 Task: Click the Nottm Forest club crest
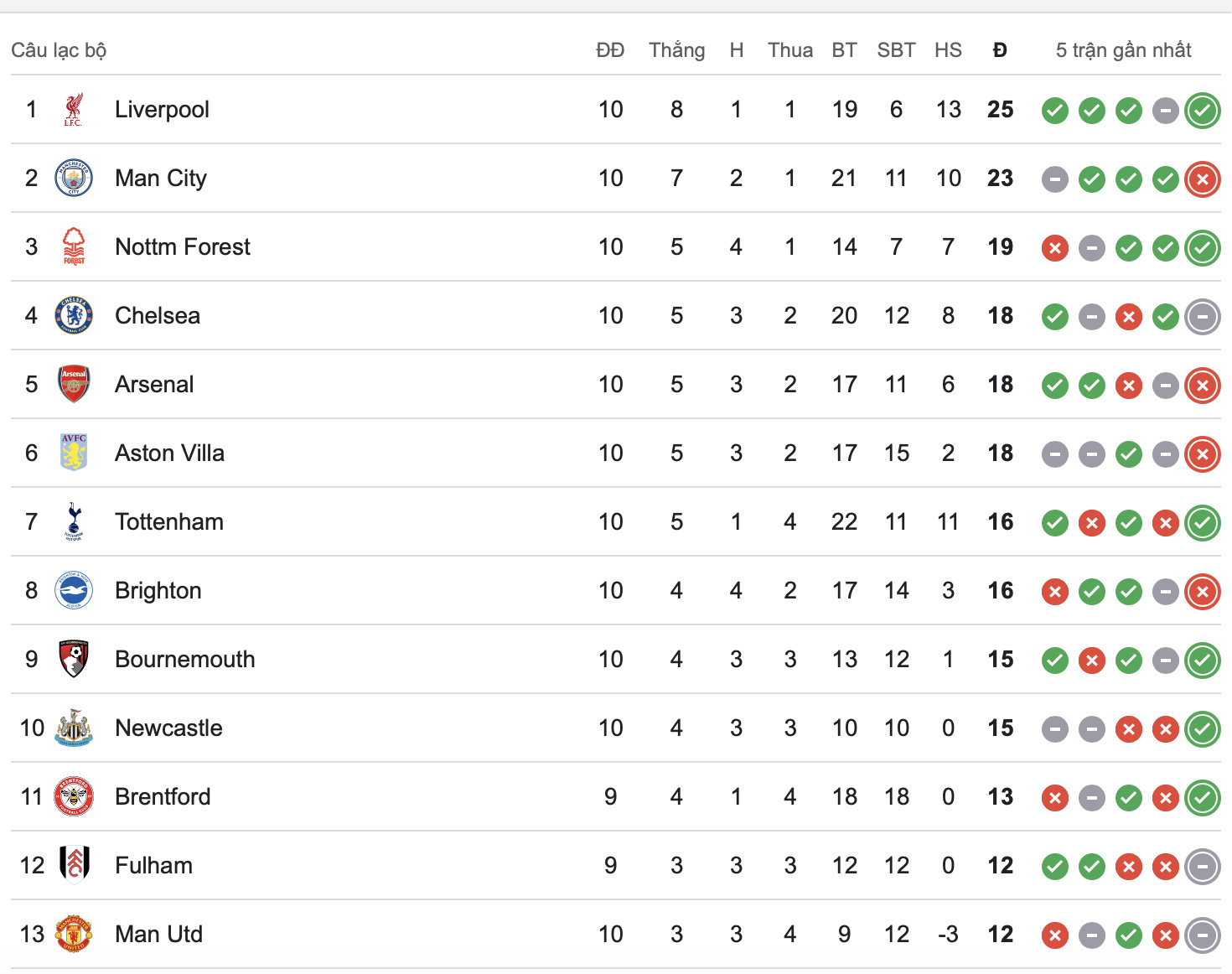pos(74,247)
